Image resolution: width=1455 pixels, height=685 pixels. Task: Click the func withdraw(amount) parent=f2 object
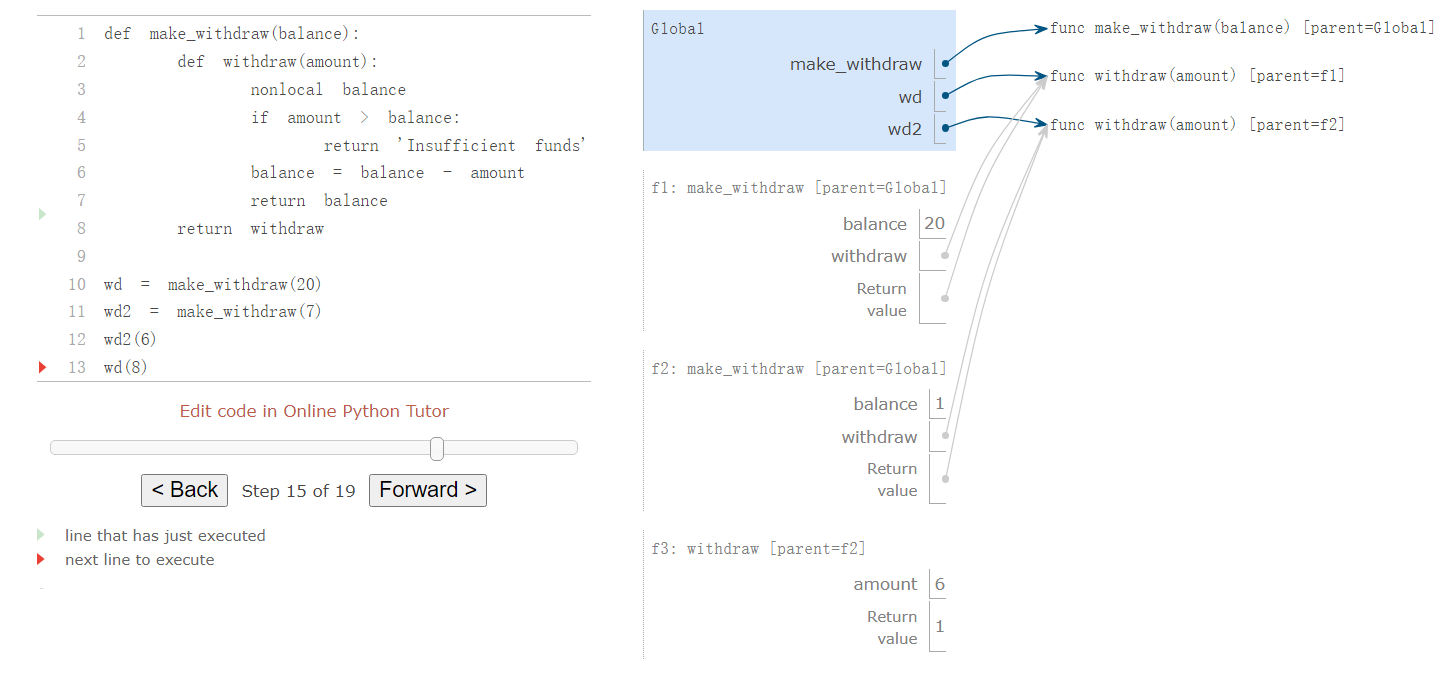tap(1197, 125)
